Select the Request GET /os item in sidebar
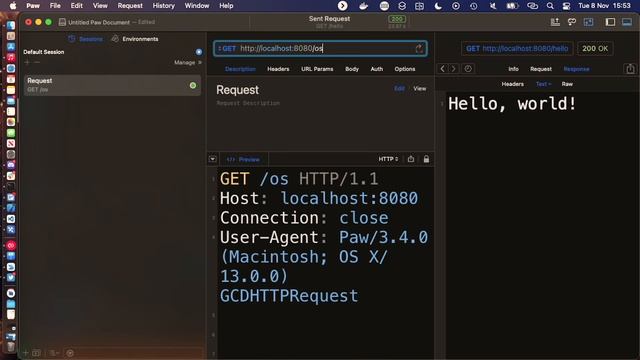Viewport: 640px width, 360px height. tap(112, 85)
